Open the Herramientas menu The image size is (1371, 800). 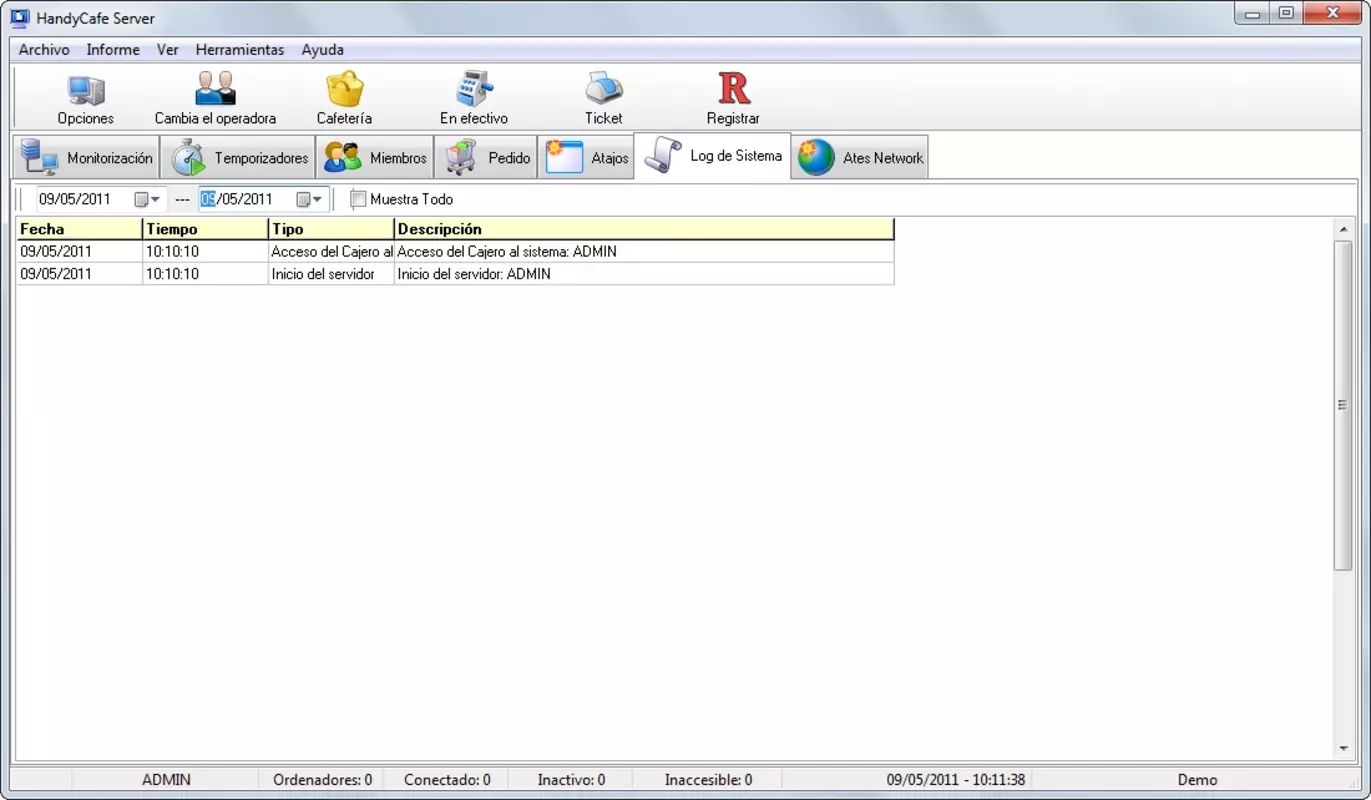240,49
